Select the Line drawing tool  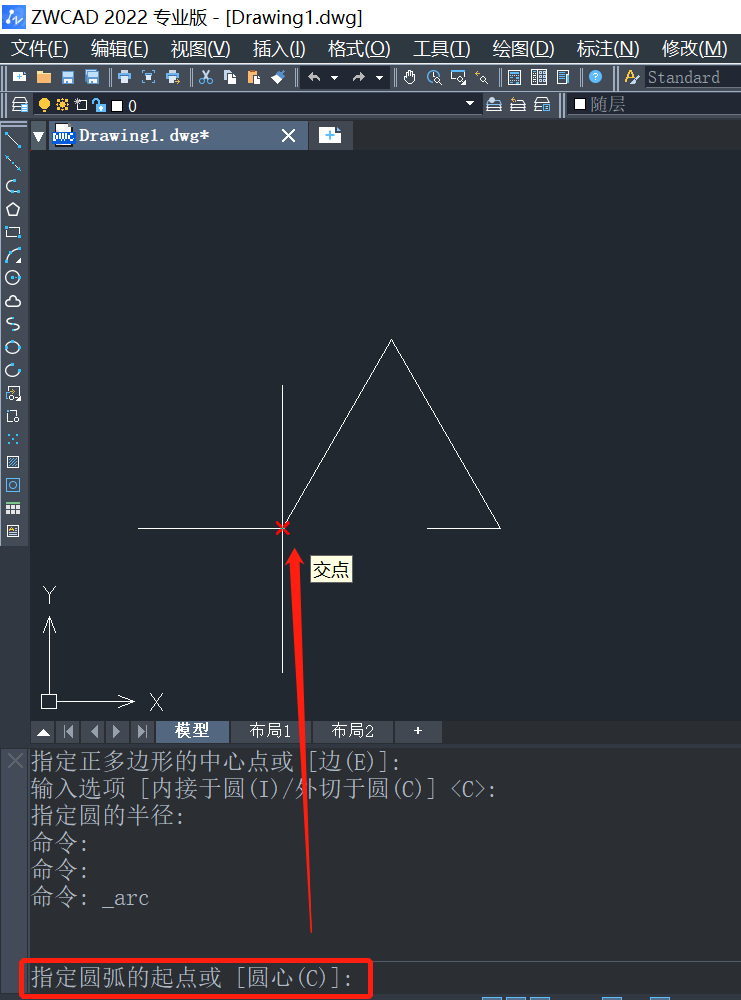click(13, 140)
